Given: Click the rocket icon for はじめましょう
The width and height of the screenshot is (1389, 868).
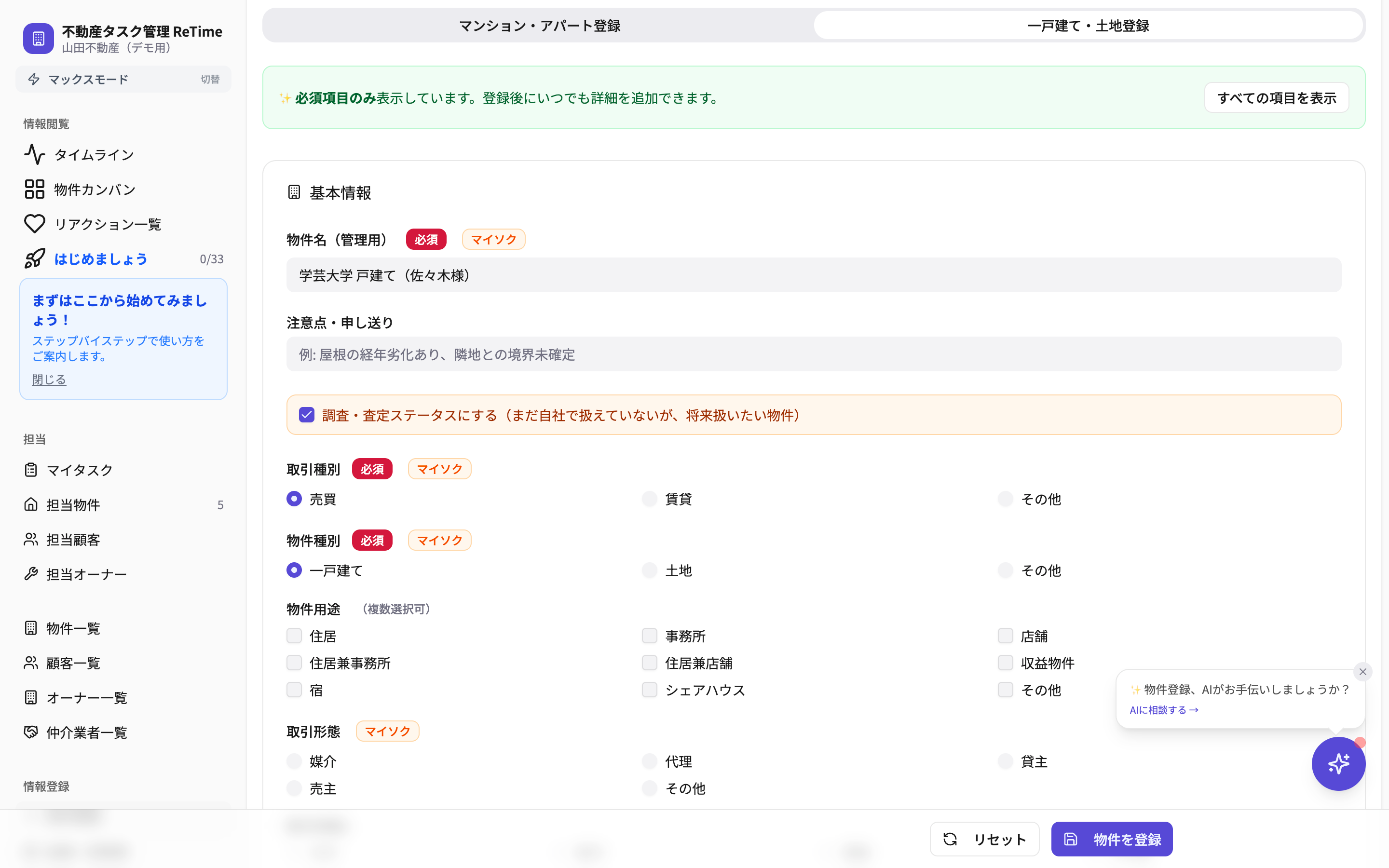Looking at the screenshot, I should pos(34,258).
